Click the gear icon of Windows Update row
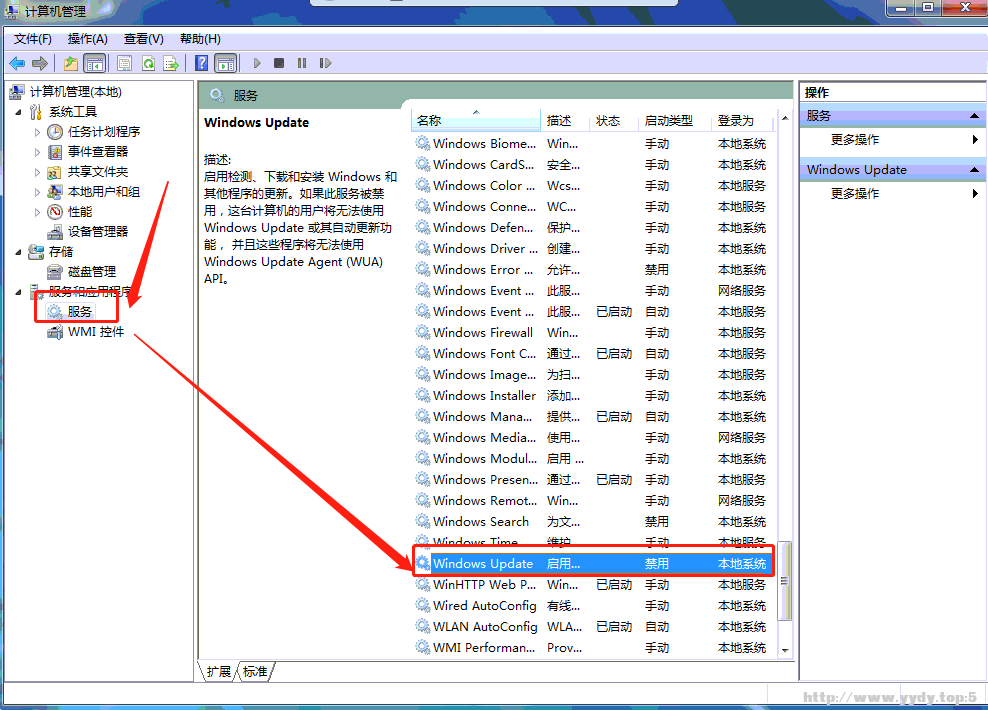Image resolution: width=988 pixels, height=710 pixels. click(x=423, y=563)
